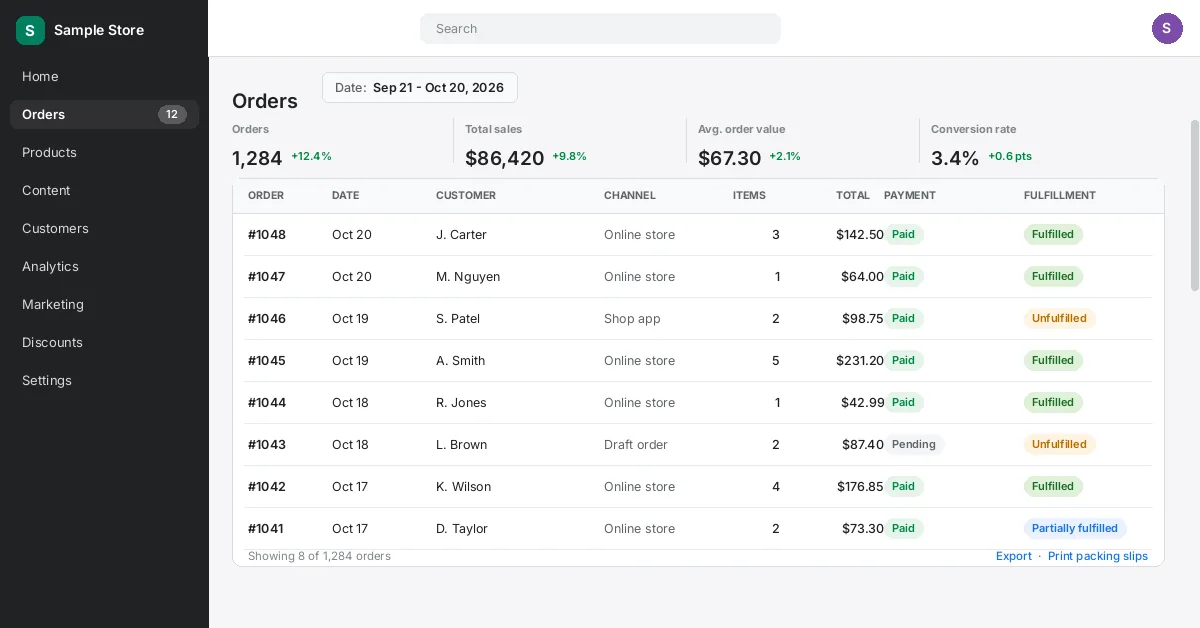Sort by CUSTOMER column header

pyautogui.click(x=466, y=195)
